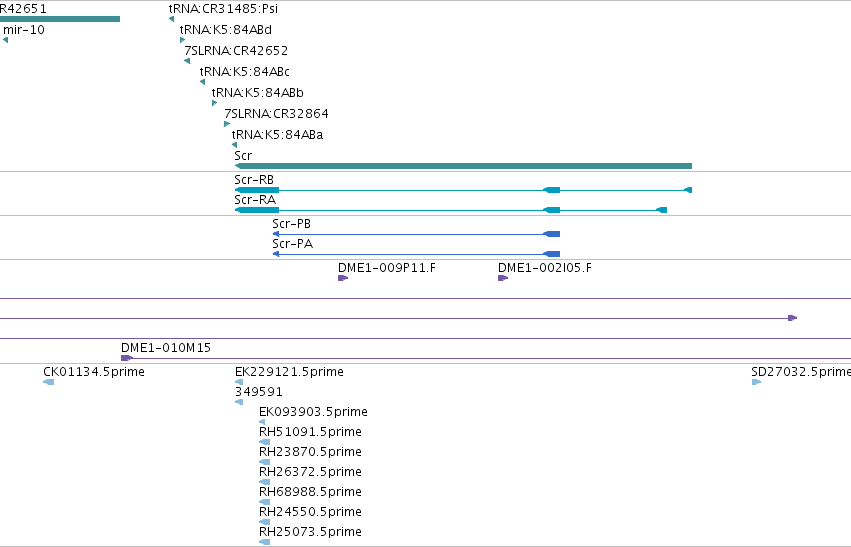
Task: Select the tRNA:CR31485:Psi arrow glyph
Action: pyautogui.click(x=172, y=19)
